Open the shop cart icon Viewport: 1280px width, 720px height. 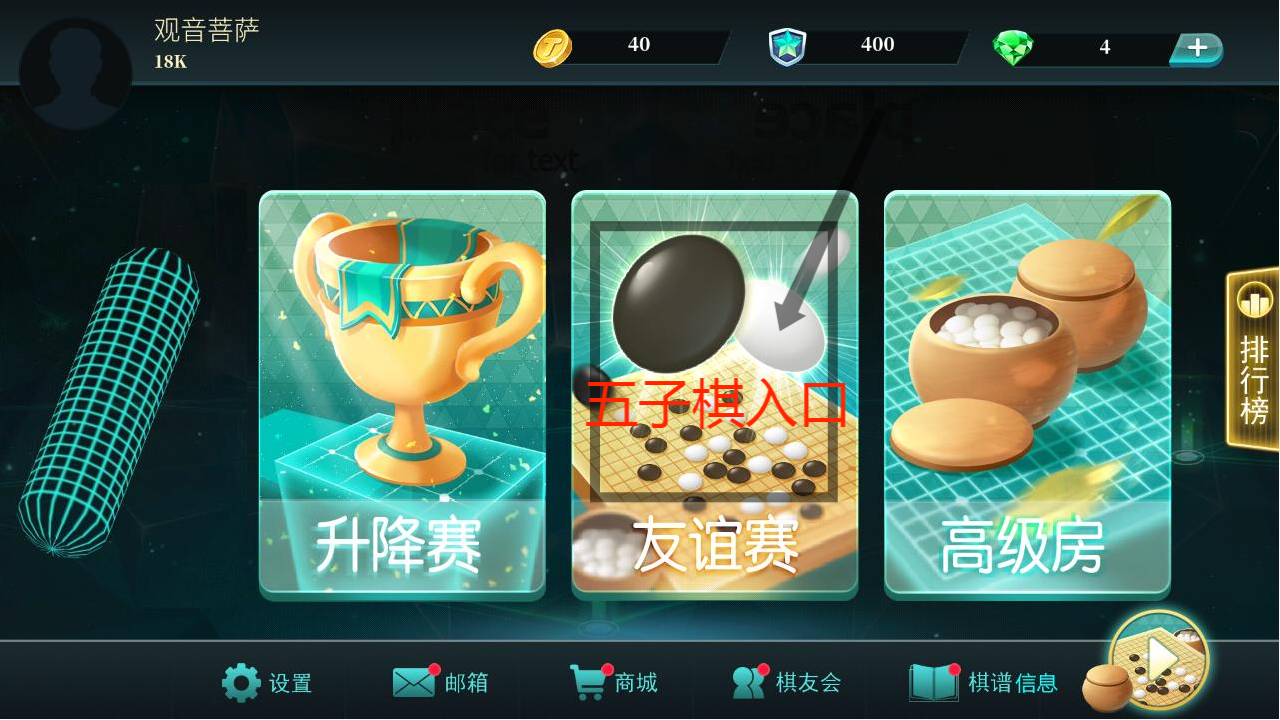[589, 682]
